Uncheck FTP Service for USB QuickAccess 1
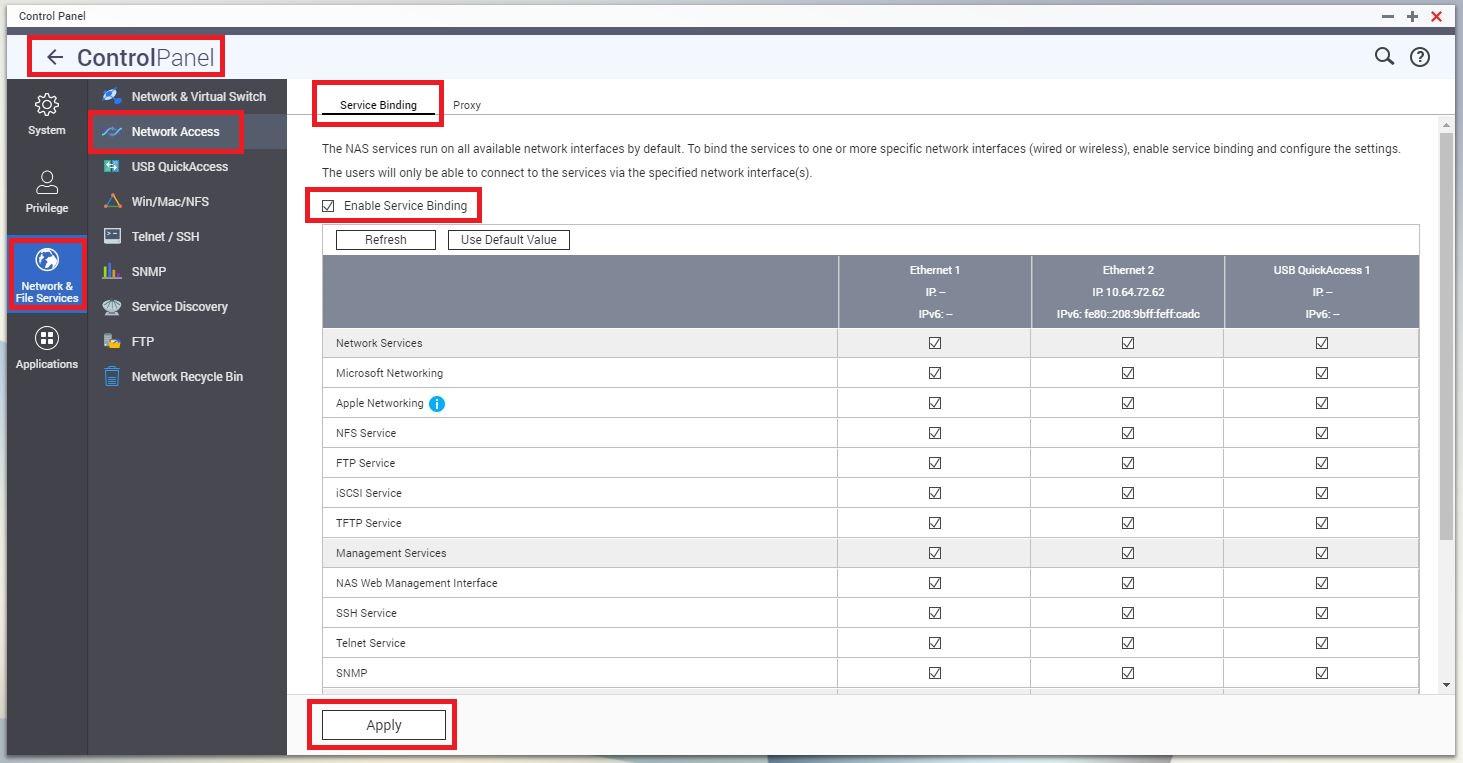Viewport: 1463px width, 763px height. [x=1322, y=463]
